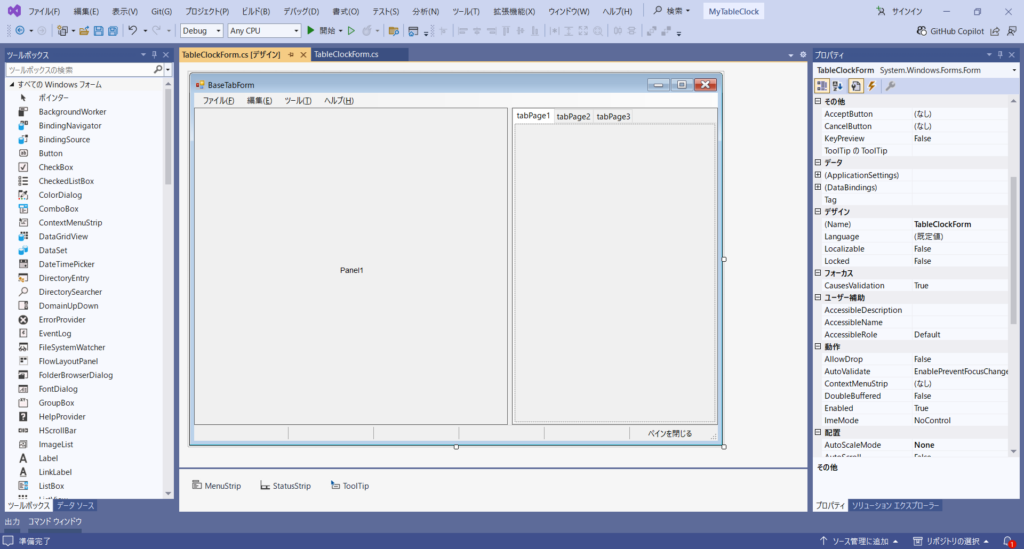The image size is (1024, 549).
Task: Start debugging with the green 開始 play button
Action: [x=321, y=31]
